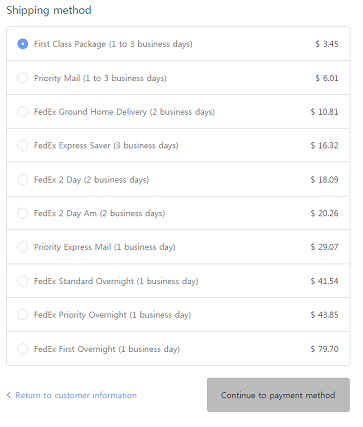
Task: Open Return to customer information link
Action: (x=76, y=395)
